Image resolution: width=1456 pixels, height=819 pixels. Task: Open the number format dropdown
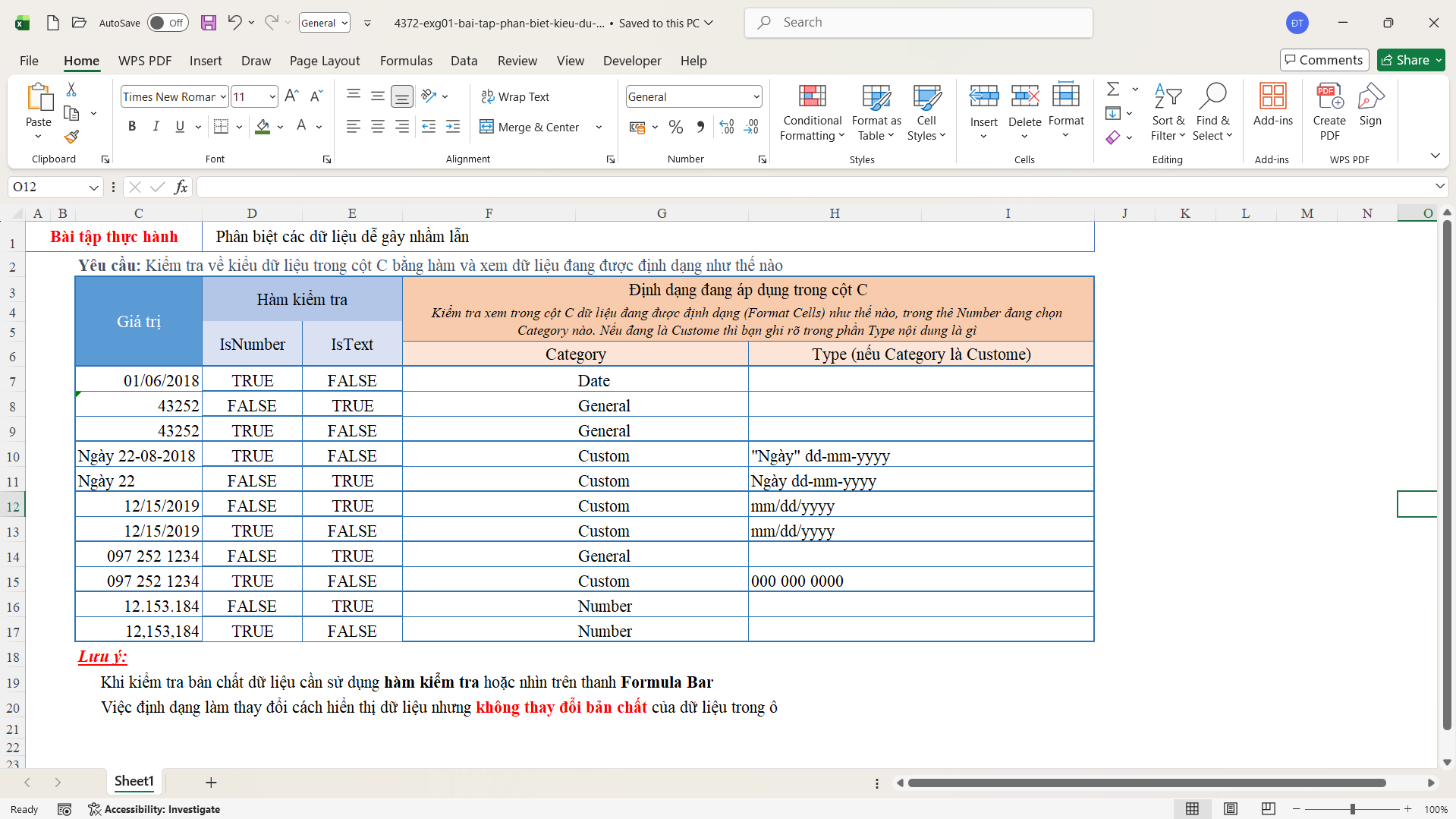pos(756,97)
